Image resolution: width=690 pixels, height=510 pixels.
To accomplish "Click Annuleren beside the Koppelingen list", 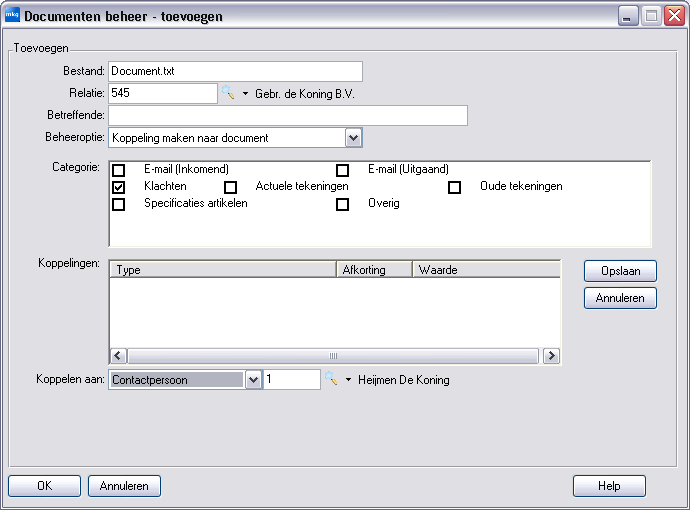I will point(620,298).
